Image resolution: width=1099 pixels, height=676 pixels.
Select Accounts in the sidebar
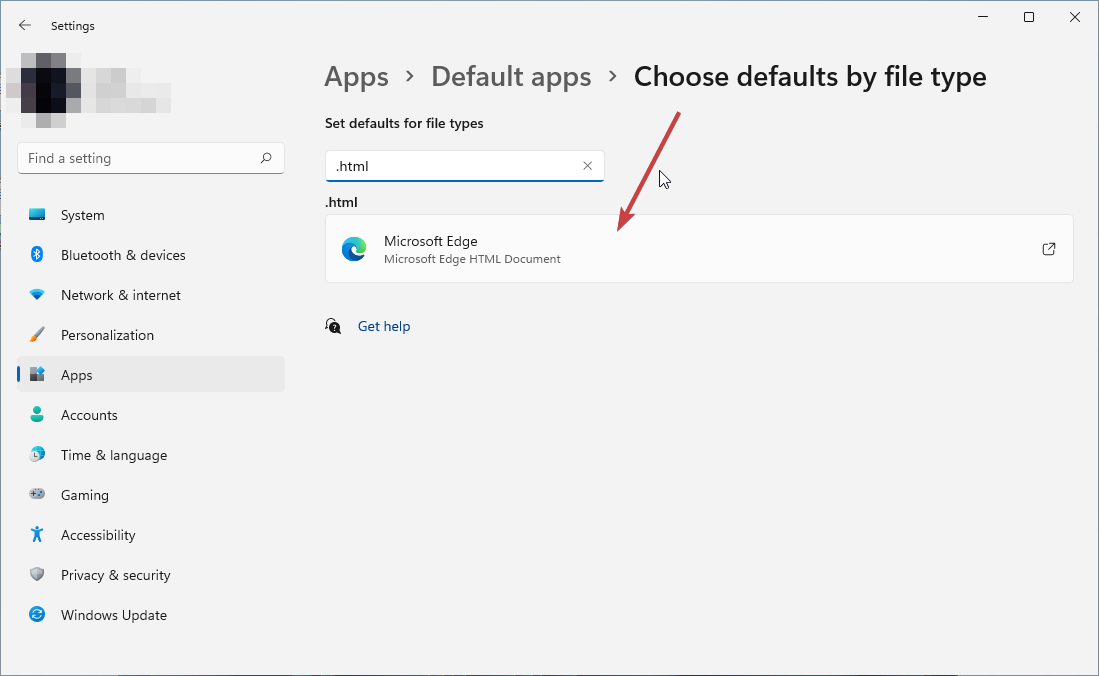(x=89, y=415)
